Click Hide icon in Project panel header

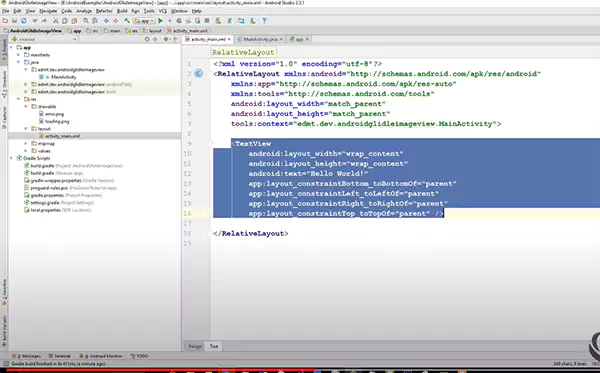(x=176, y=39)
